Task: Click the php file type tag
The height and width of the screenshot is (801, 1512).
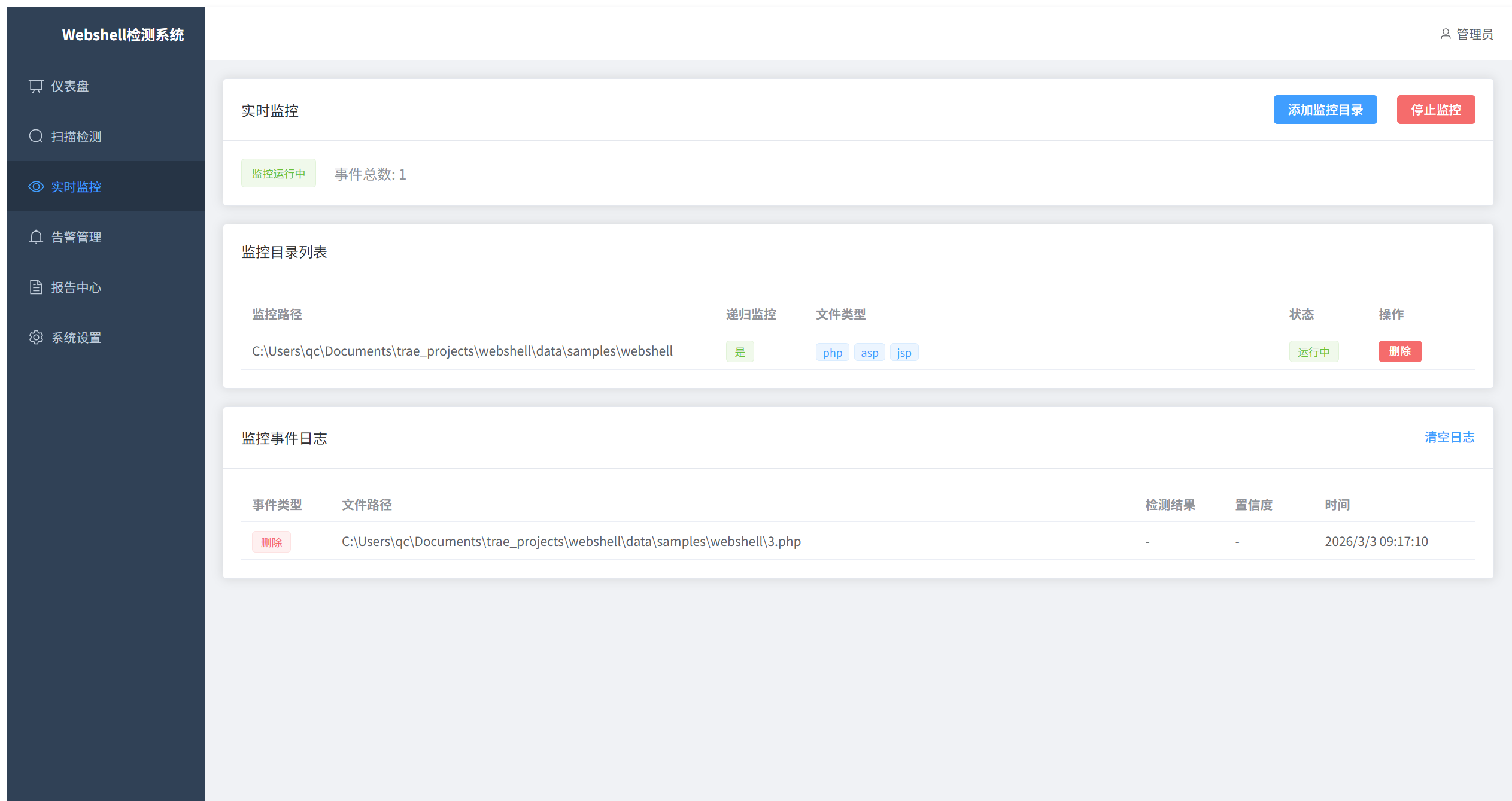Action: click(x=832, y=353)
